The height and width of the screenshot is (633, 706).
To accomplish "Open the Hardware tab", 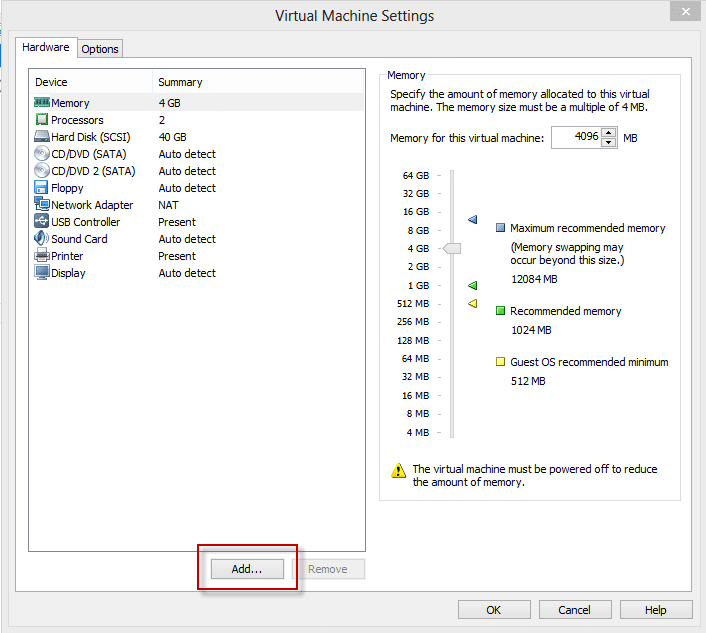I will click(46, 47).
